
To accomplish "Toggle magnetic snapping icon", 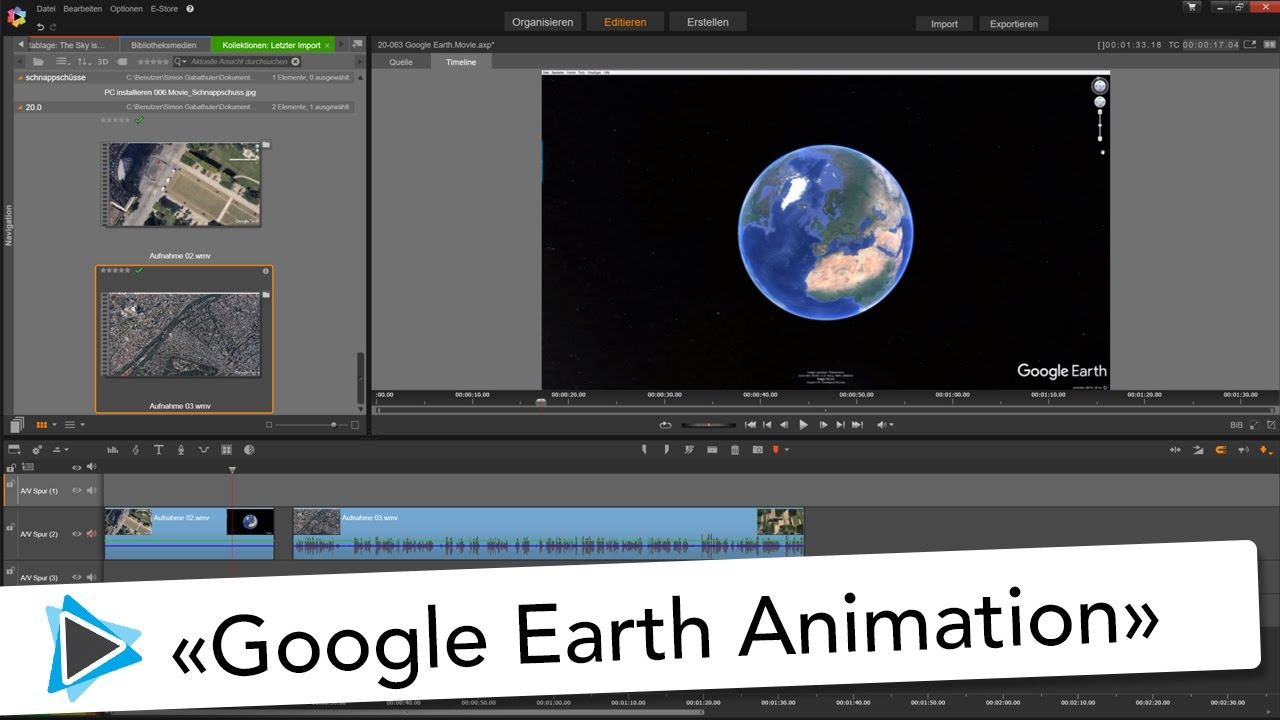I will pyautogui.click(x=1220, y=450).
